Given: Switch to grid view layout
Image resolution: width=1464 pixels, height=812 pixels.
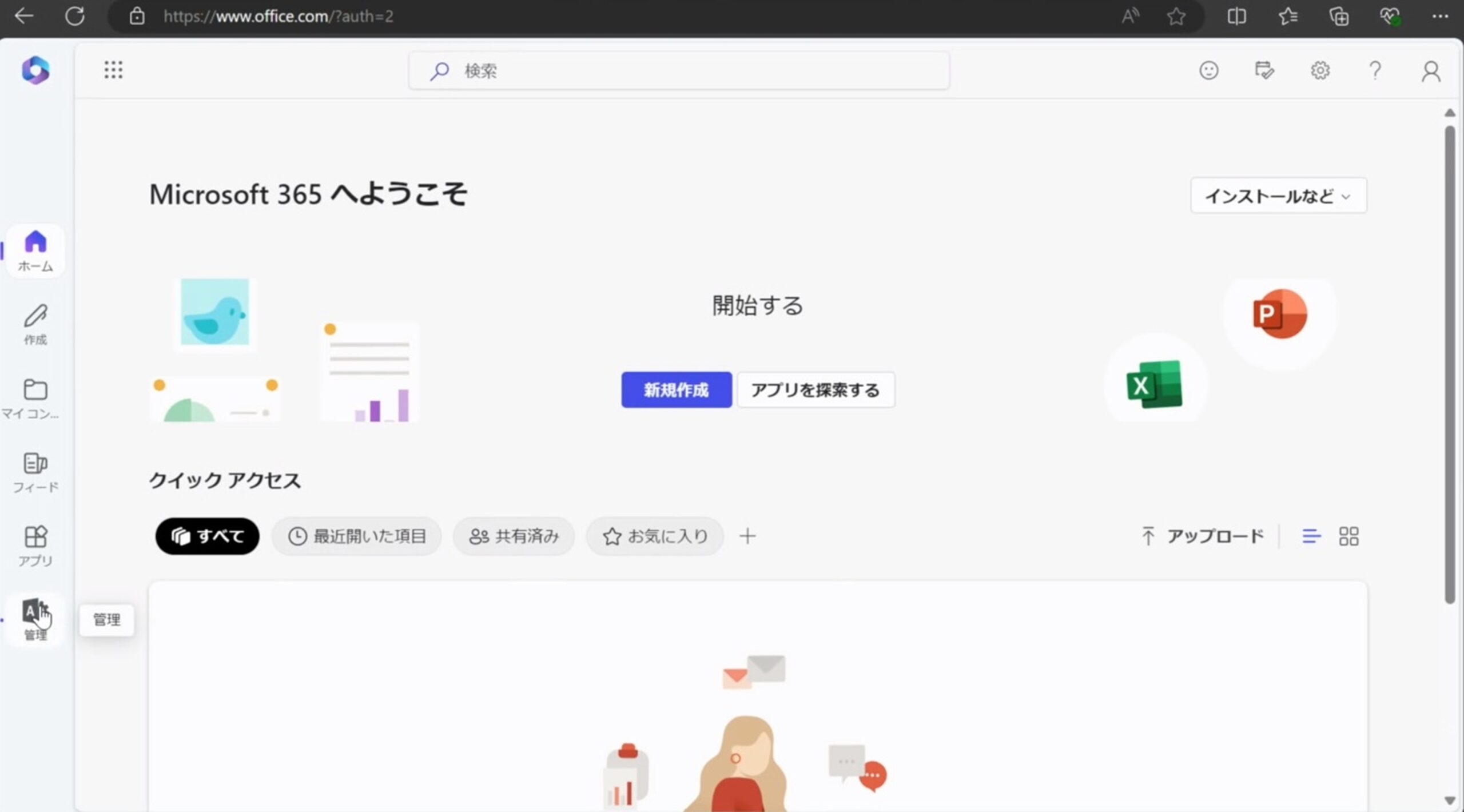Looking at the screenshot, I should pyautogui.click(x=1348, y=536).
